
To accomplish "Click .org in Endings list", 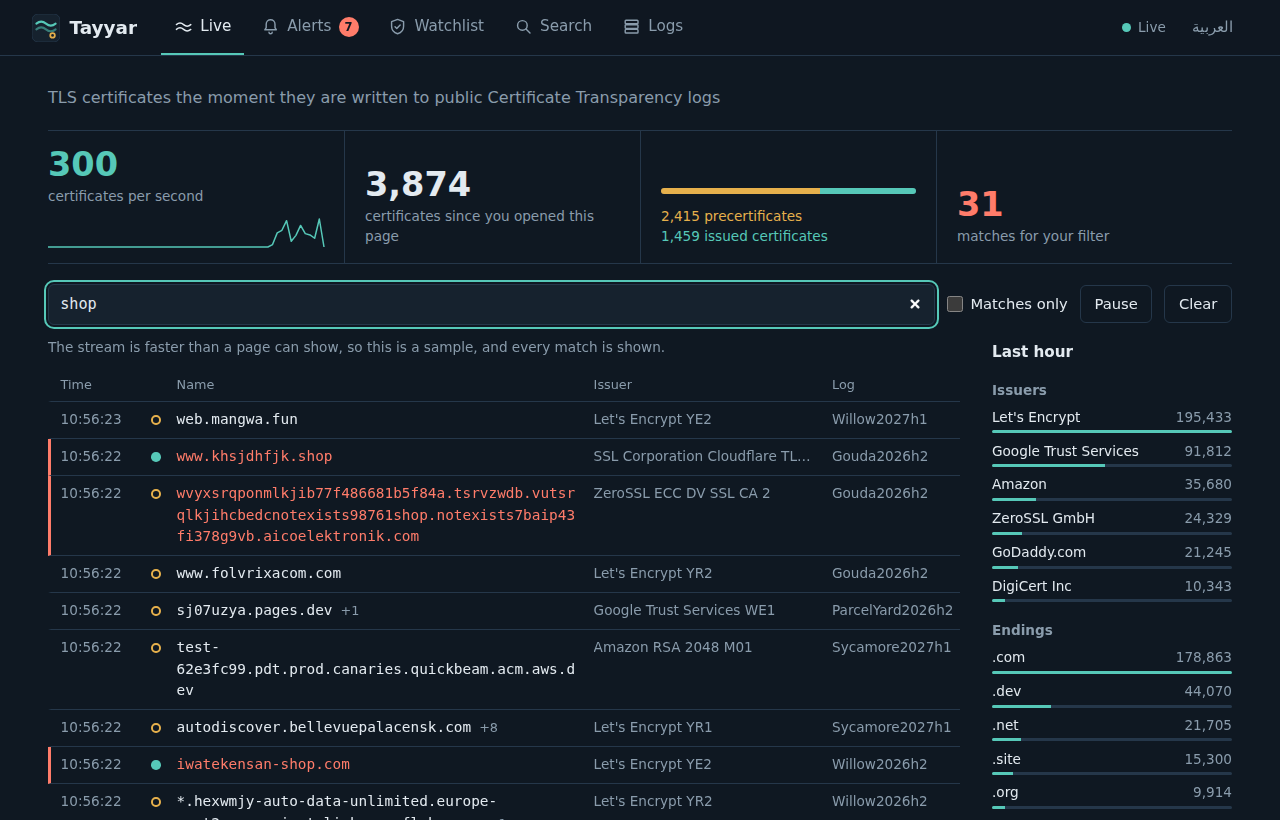I will coord(1005,793).
